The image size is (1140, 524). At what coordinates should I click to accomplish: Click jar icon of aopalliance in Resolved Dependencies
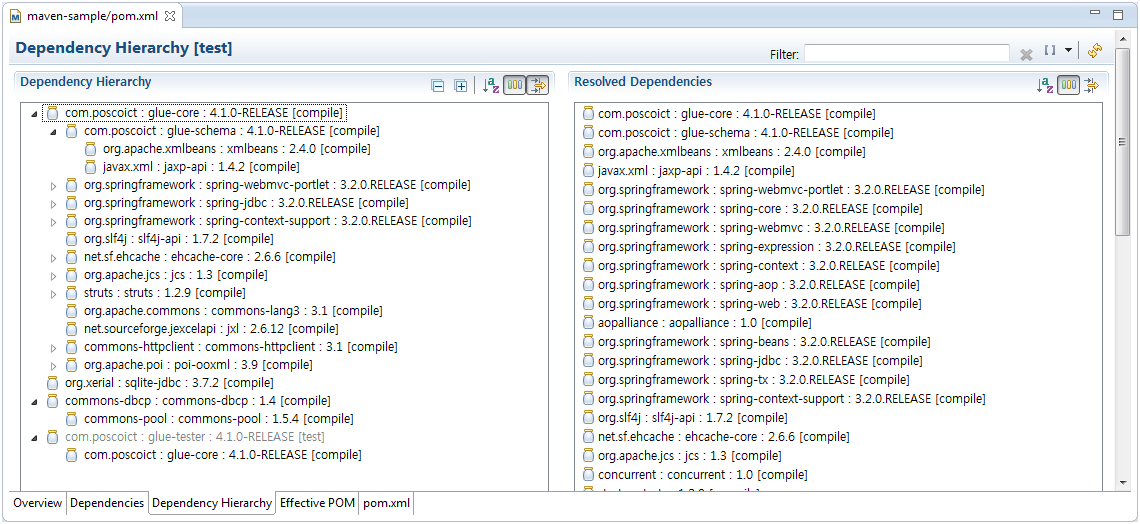589,323
